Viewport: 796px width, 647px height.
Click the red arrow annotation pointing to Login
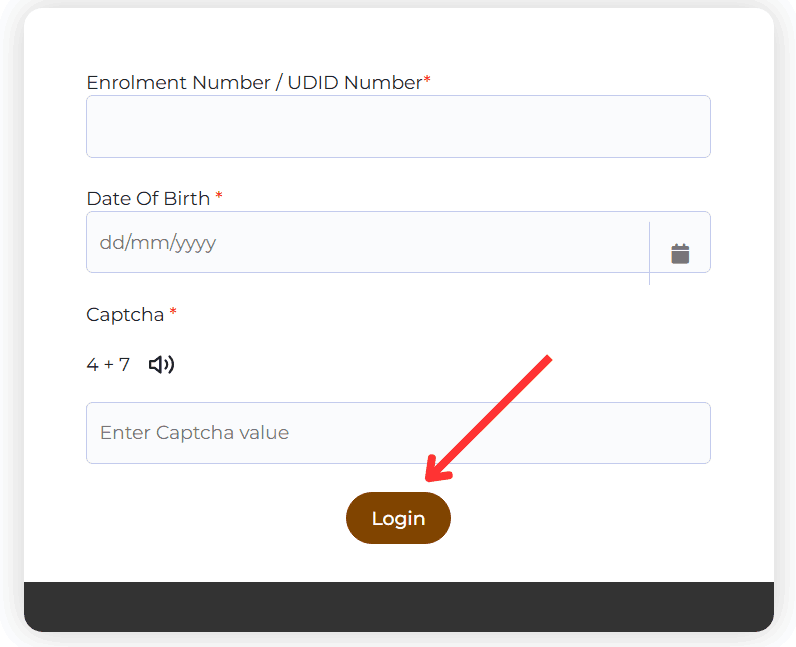[x=487, y=418]
